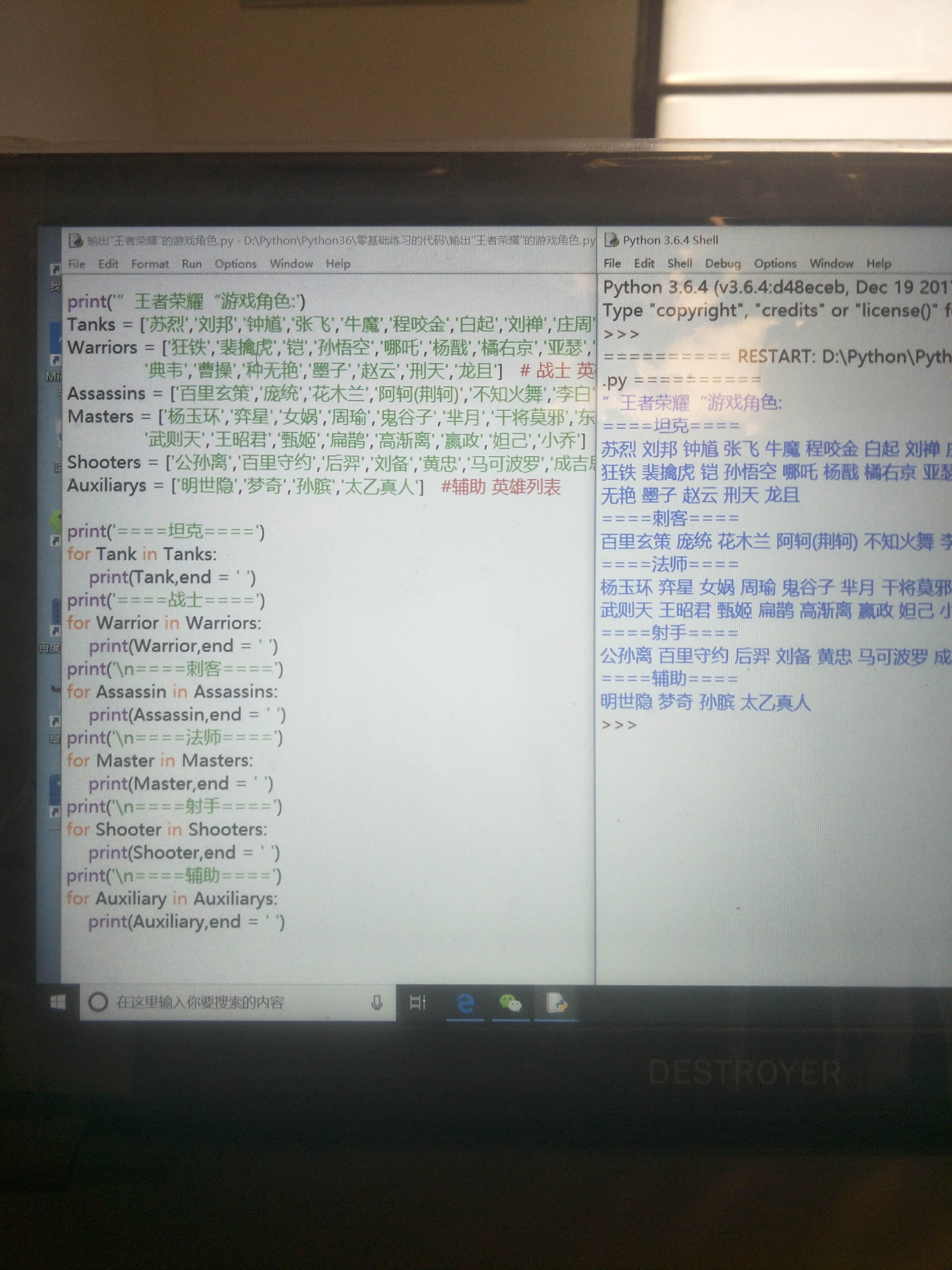Click 'for Assassin in Assassins:' line
Viewport: 952px width, 1270px height.
[x=172, y=692]
